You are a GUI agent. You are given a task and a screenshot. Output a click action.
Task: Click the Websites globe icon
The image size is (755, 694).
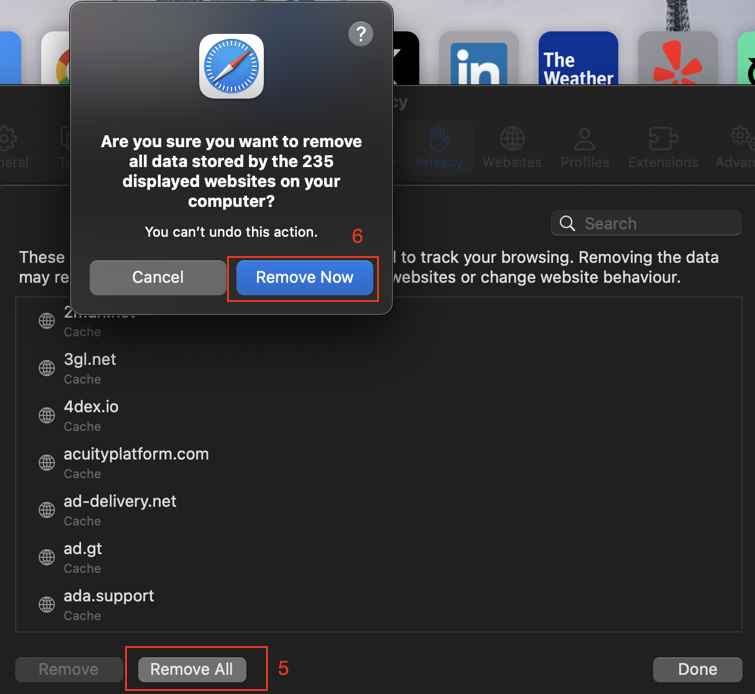[x=512, y=139]
